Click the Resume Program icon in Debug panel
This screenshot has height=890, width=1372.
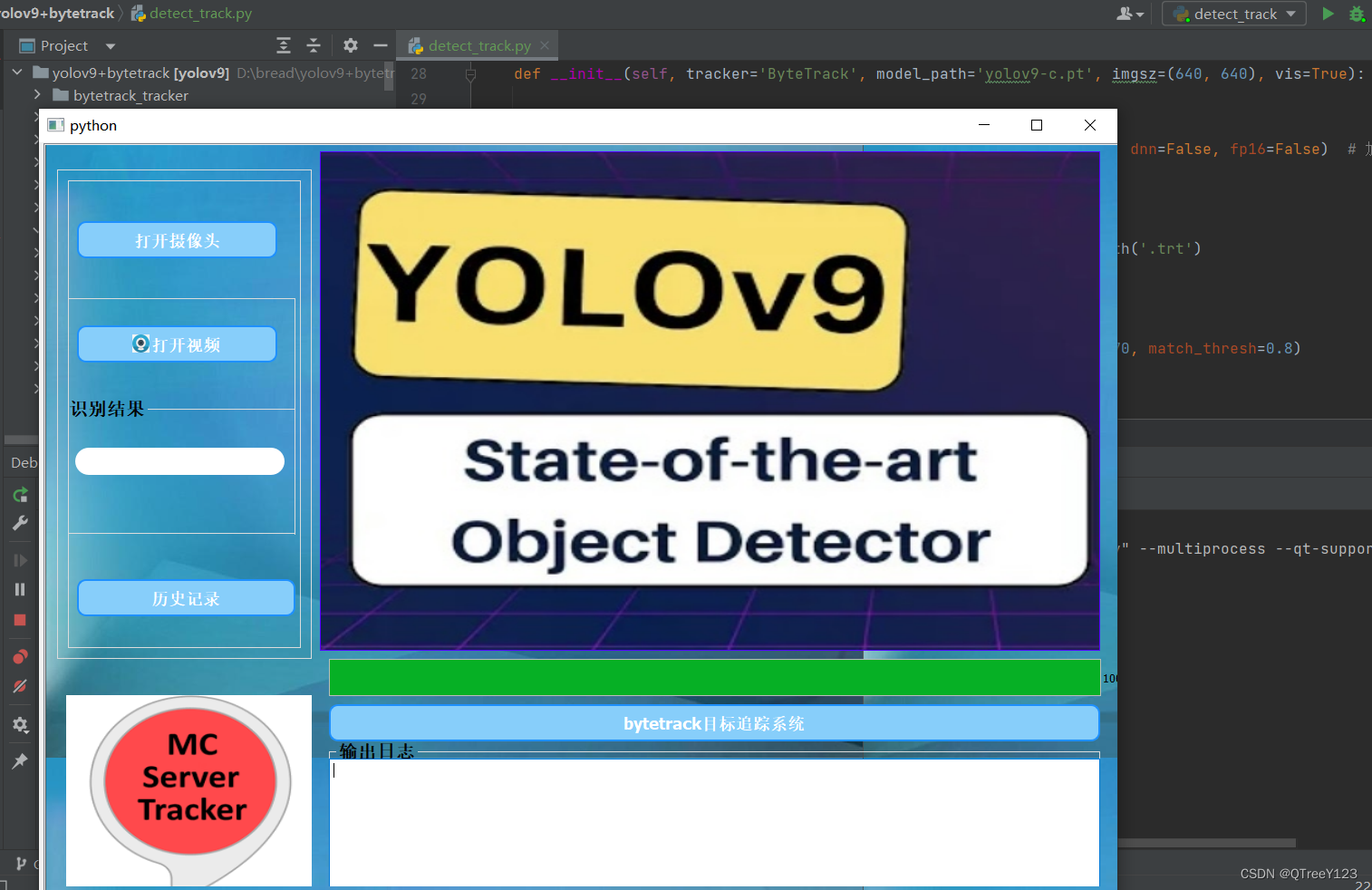(x=20, y=560)
